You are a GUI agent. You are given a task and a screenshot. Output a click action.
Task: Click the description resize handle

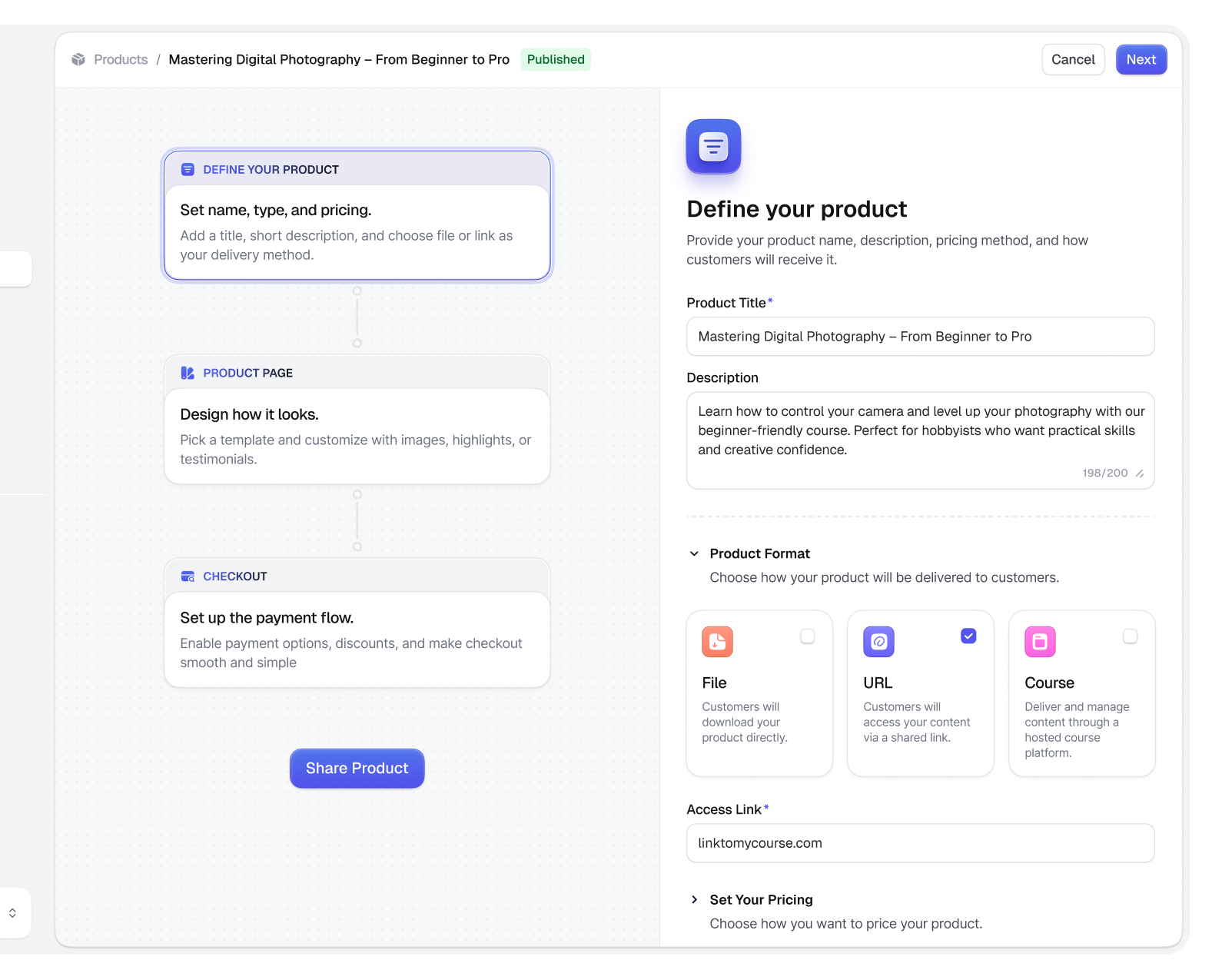(x=1140, y=473)
